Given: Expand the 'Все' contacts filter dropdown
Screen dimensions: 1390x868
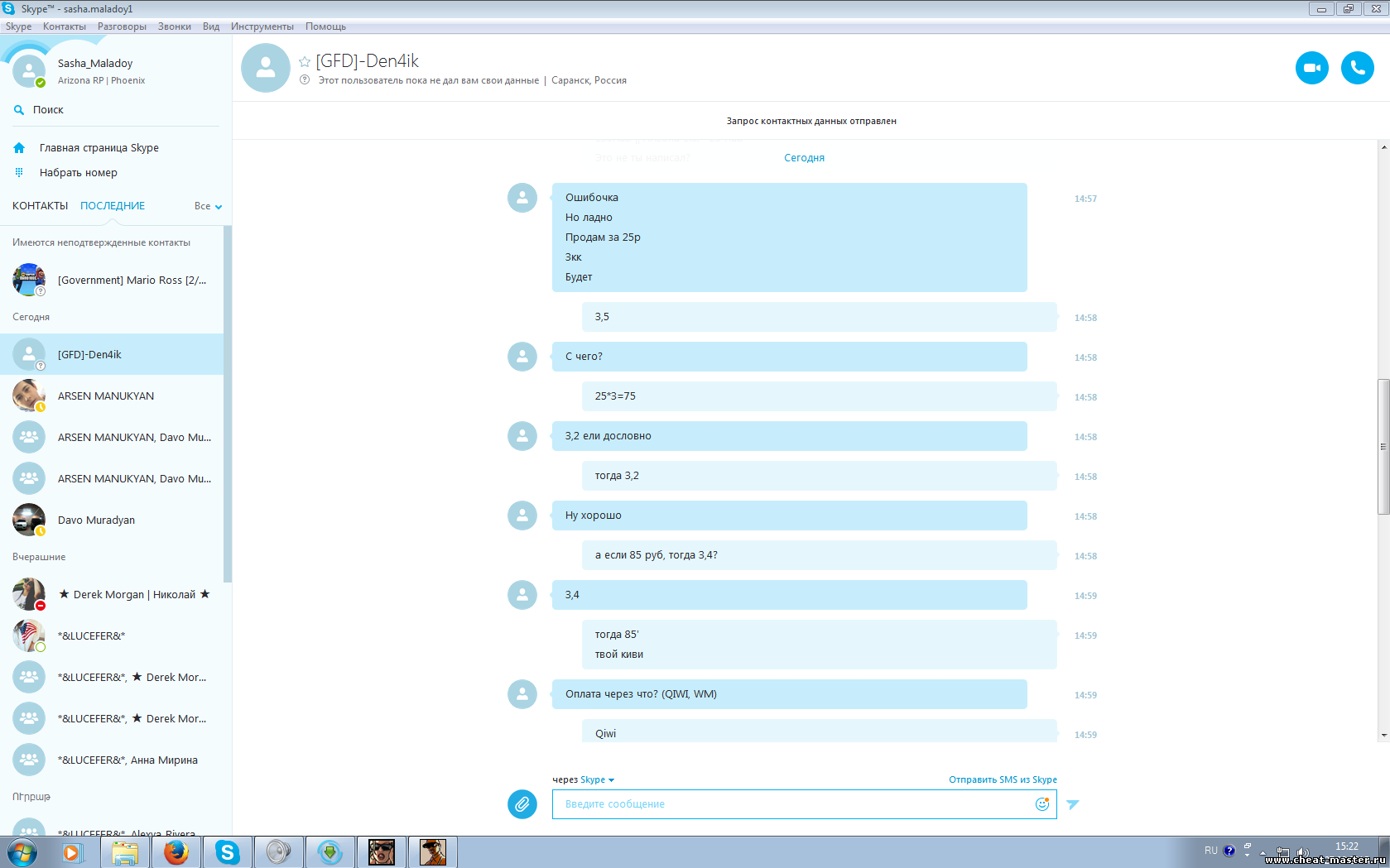Looking at the screenshot, I should [208, 206].
